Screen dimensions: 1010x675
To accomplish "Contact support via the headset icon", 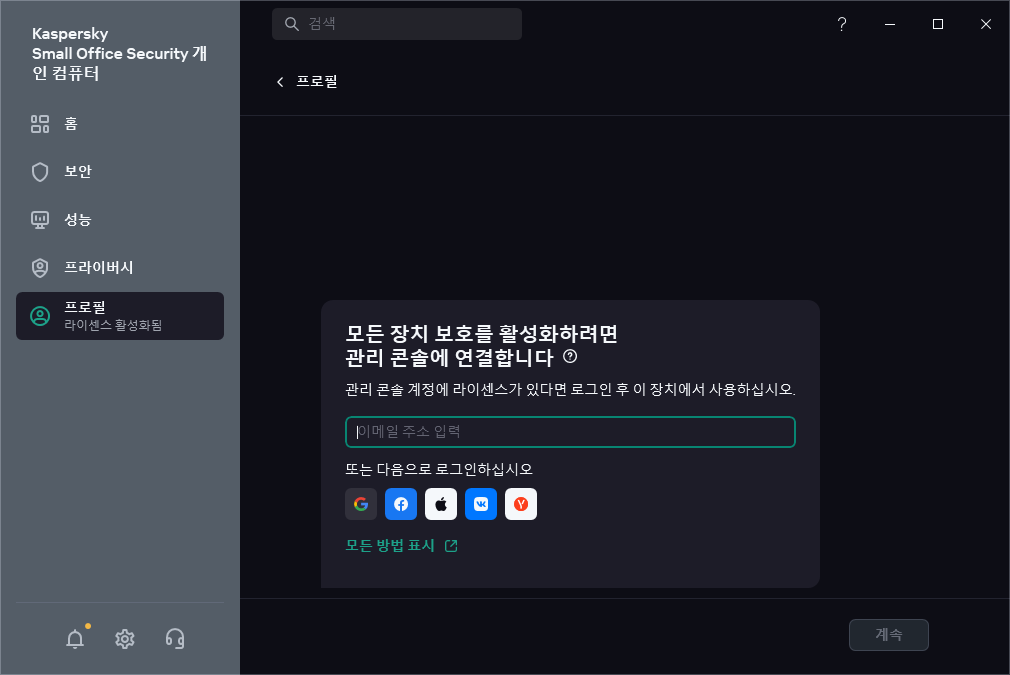I will 175,638.
